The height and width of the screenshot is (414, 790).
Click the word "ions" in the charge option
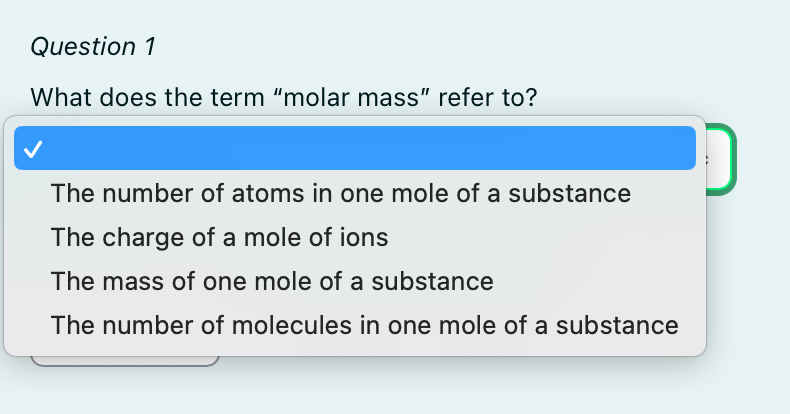(x=364, y=237)
